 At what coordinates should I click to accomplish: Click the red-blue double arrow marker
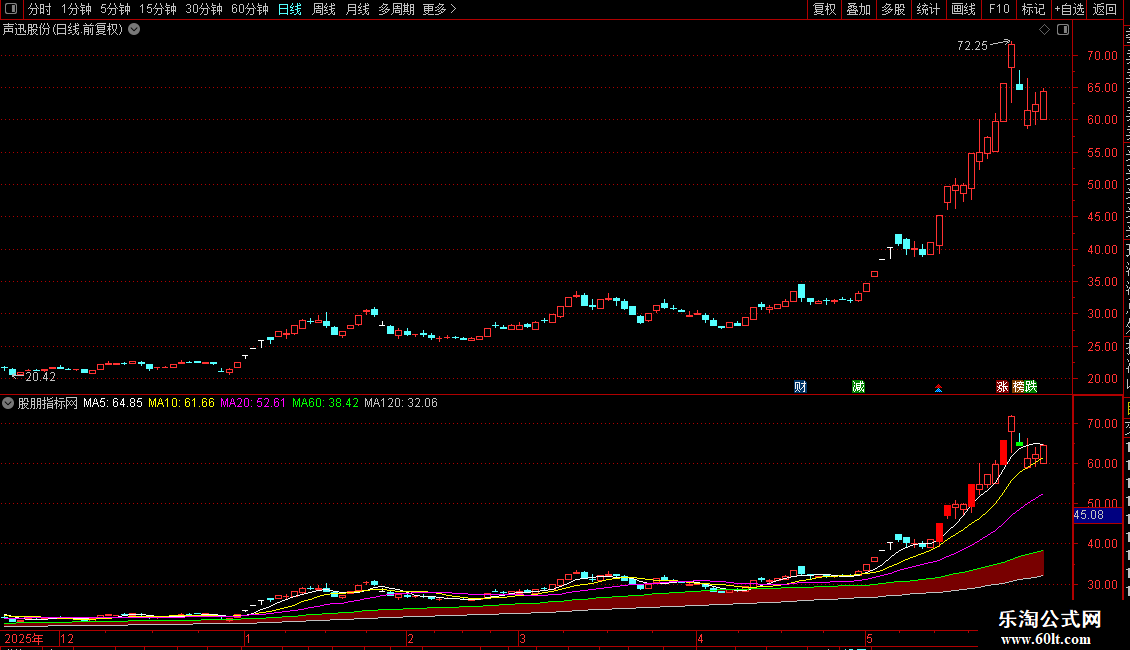[938, 388]
